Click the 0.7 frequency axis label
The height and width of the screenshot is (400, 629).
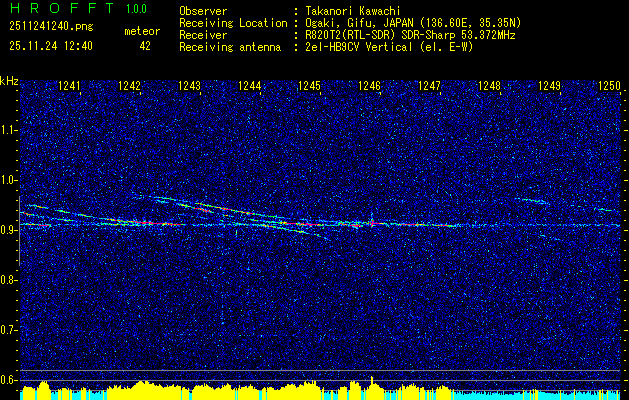[9, 330]
